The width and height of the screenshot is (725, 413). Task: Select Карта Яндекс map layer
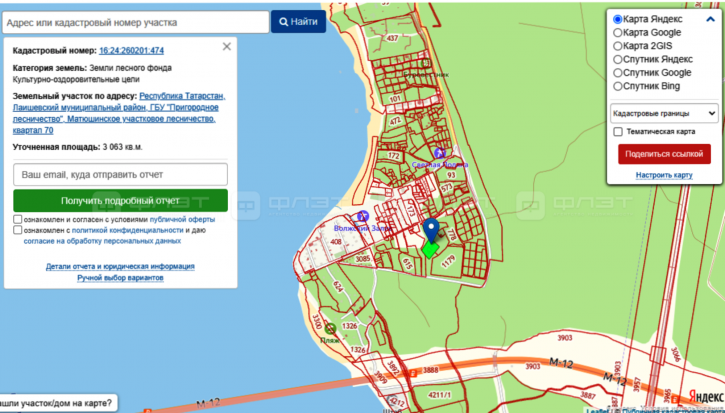point(617,19)
